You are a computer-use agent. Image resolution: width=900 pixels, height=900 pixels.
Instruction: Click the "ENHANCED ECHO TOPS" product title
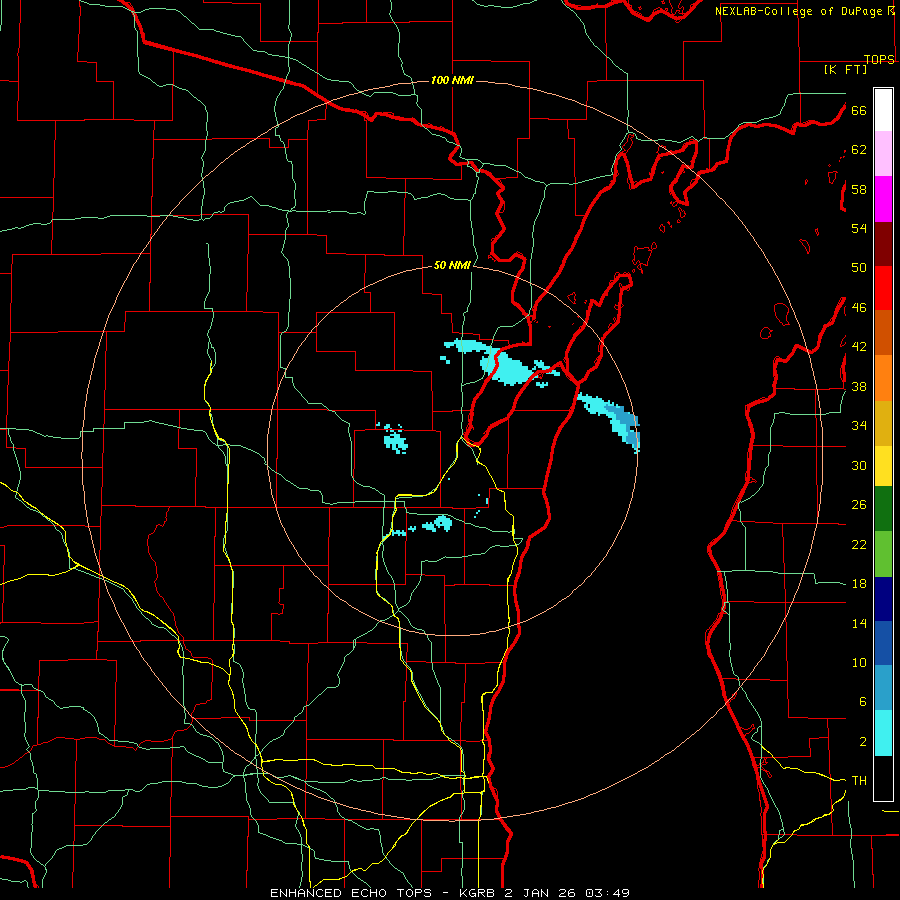tap(351, 893)
